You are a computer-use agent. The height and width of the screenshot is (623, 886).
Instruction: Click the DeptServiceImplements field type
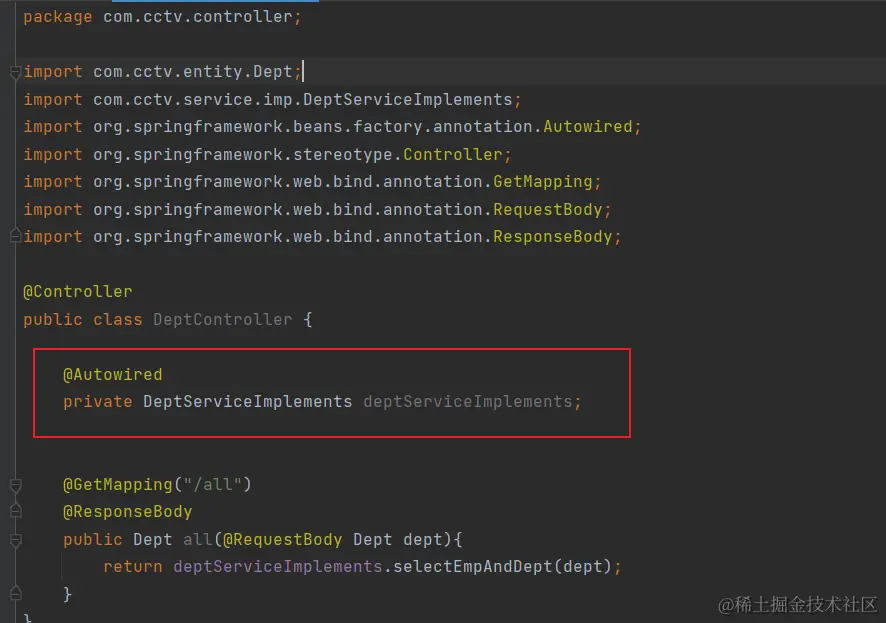pos(247,402)
